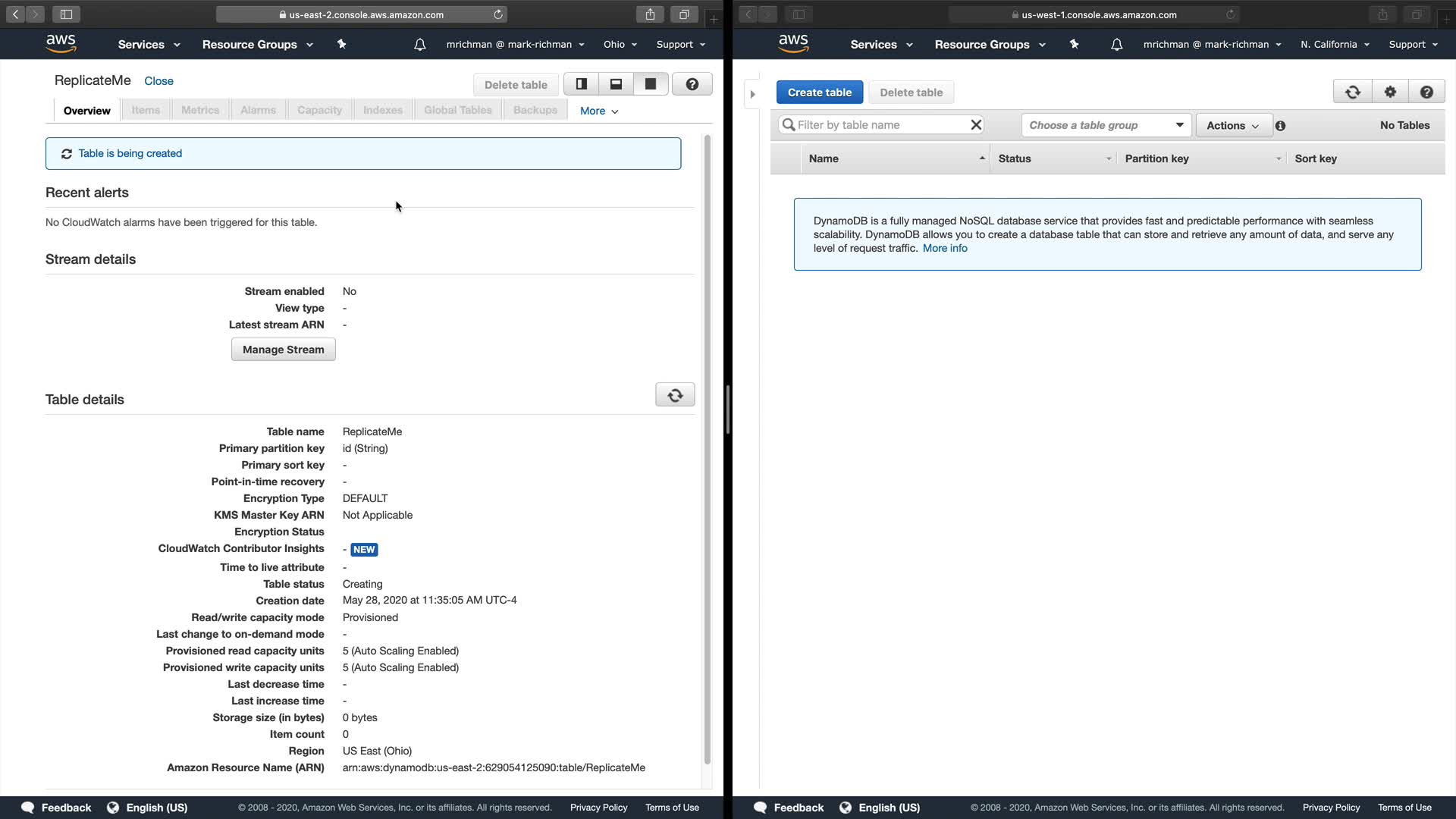Viewport: 1456px width, 819px height.
Task: Open the Actions dropdown menu
Action: (1232, 126)
